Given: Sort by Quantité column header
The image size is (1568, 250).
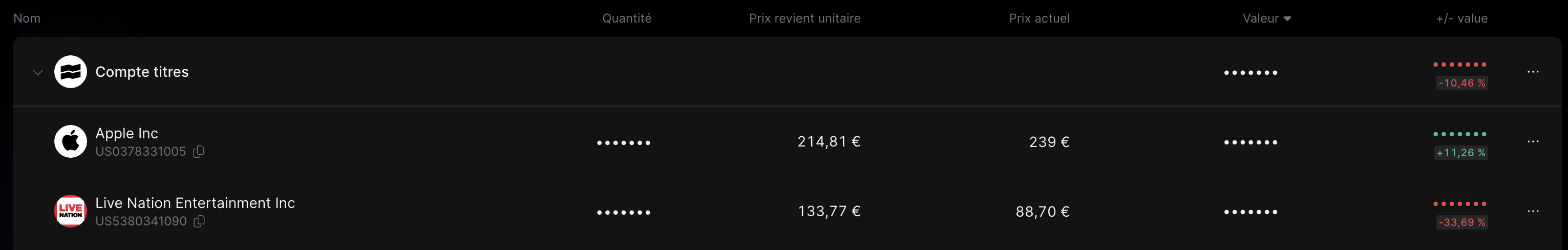Looking at the screenshot, I should click(626, 18).
